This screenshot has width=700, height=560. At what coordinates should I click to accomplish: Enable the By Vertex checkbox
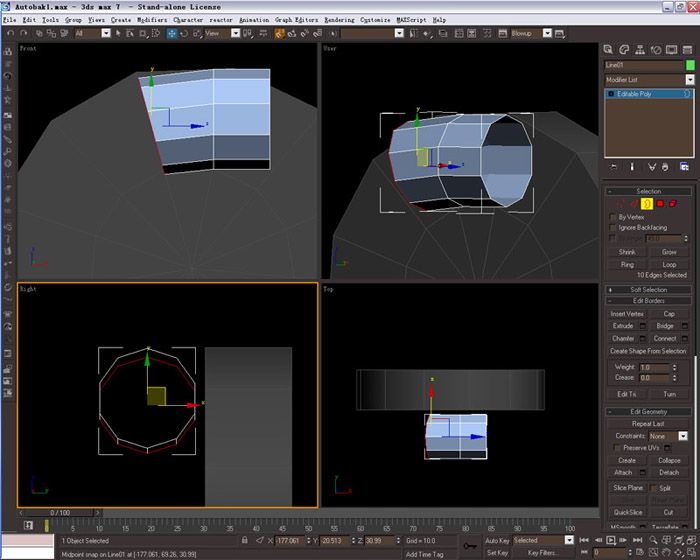click(x=613, y=217)
